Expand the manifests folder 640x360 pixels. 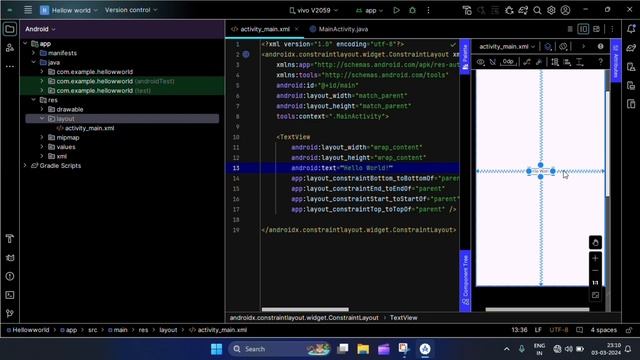(x=33, y=53)
